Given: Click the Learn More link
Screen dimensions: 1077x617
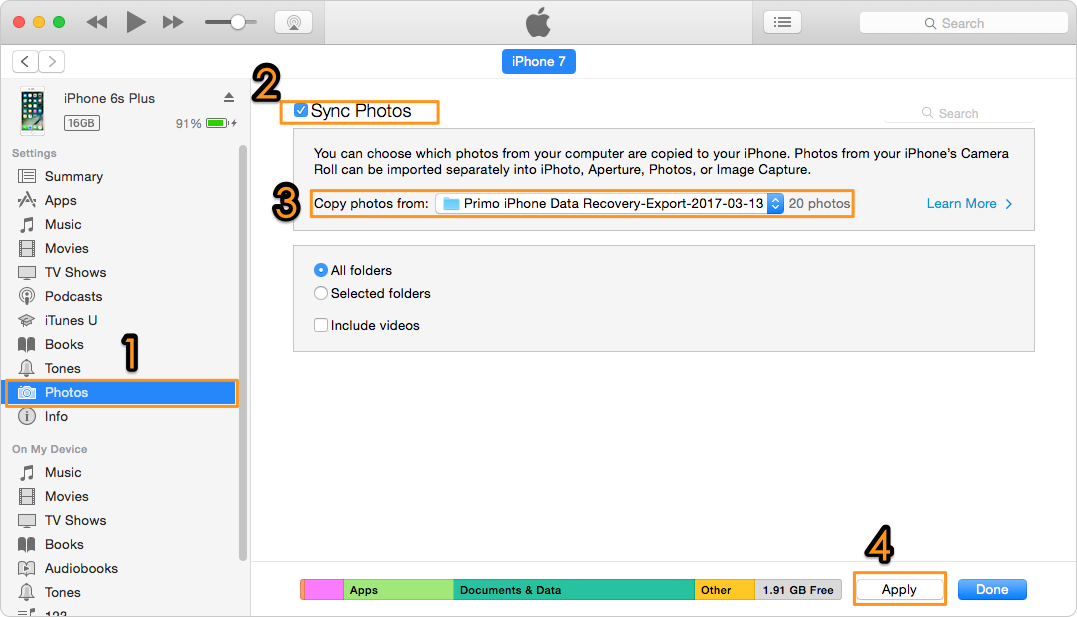Looking at the screenshot, I should 969,203.
